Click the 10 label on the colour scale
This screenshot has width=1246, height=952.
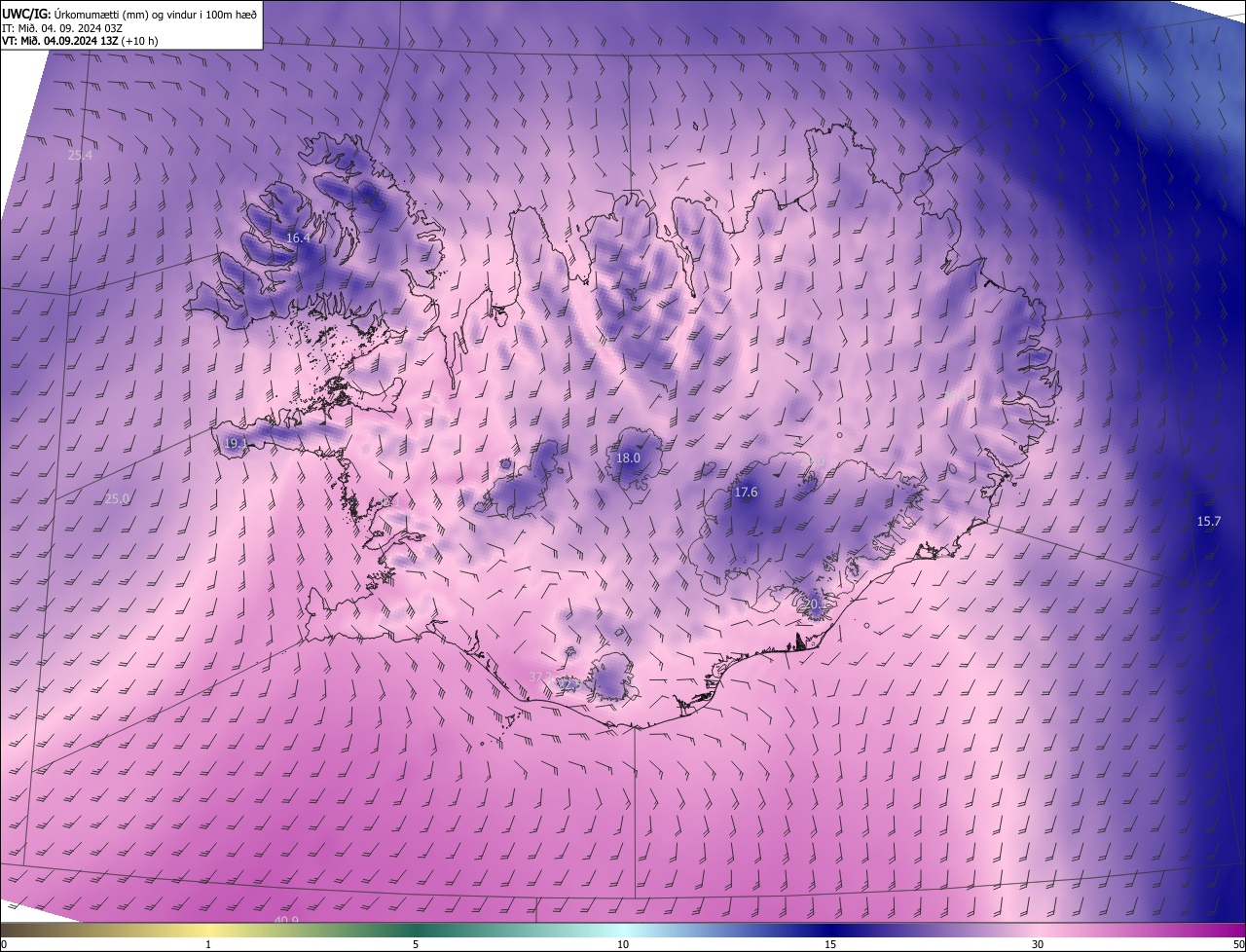click(623, 944)
